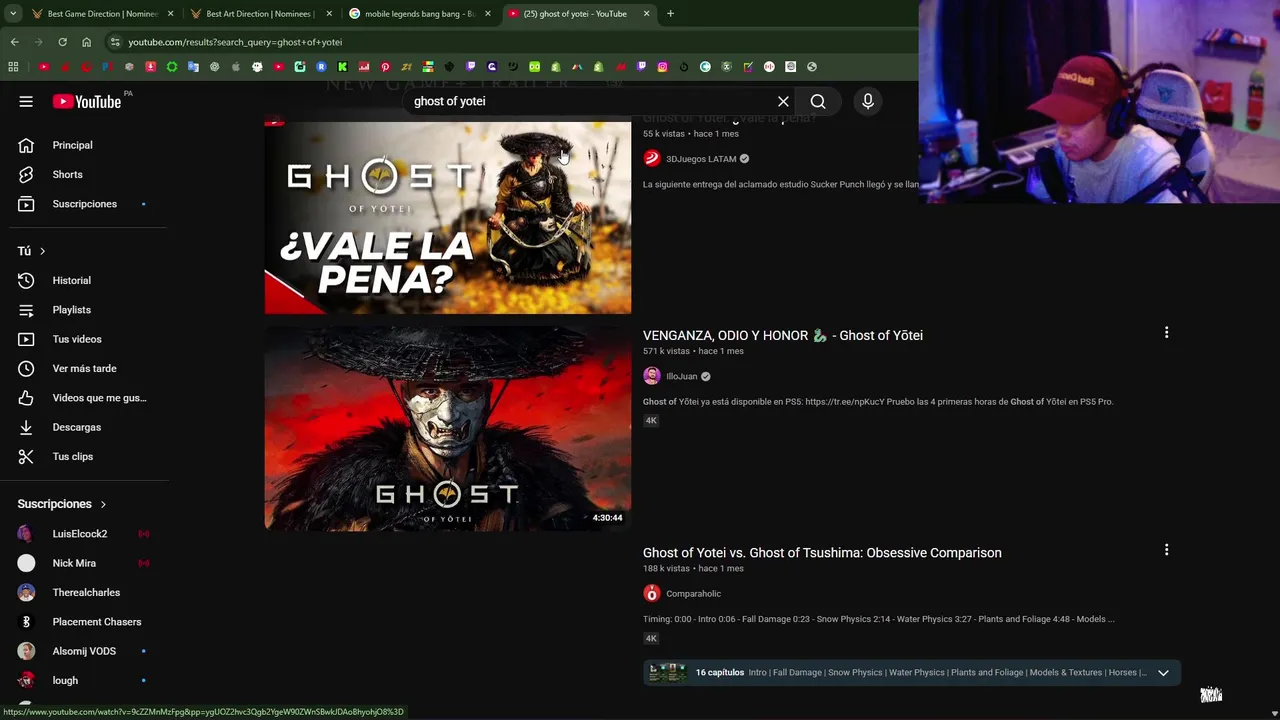Go forward with the browser forward arrow
This screenshot has height=720, width=1280.
38,42
